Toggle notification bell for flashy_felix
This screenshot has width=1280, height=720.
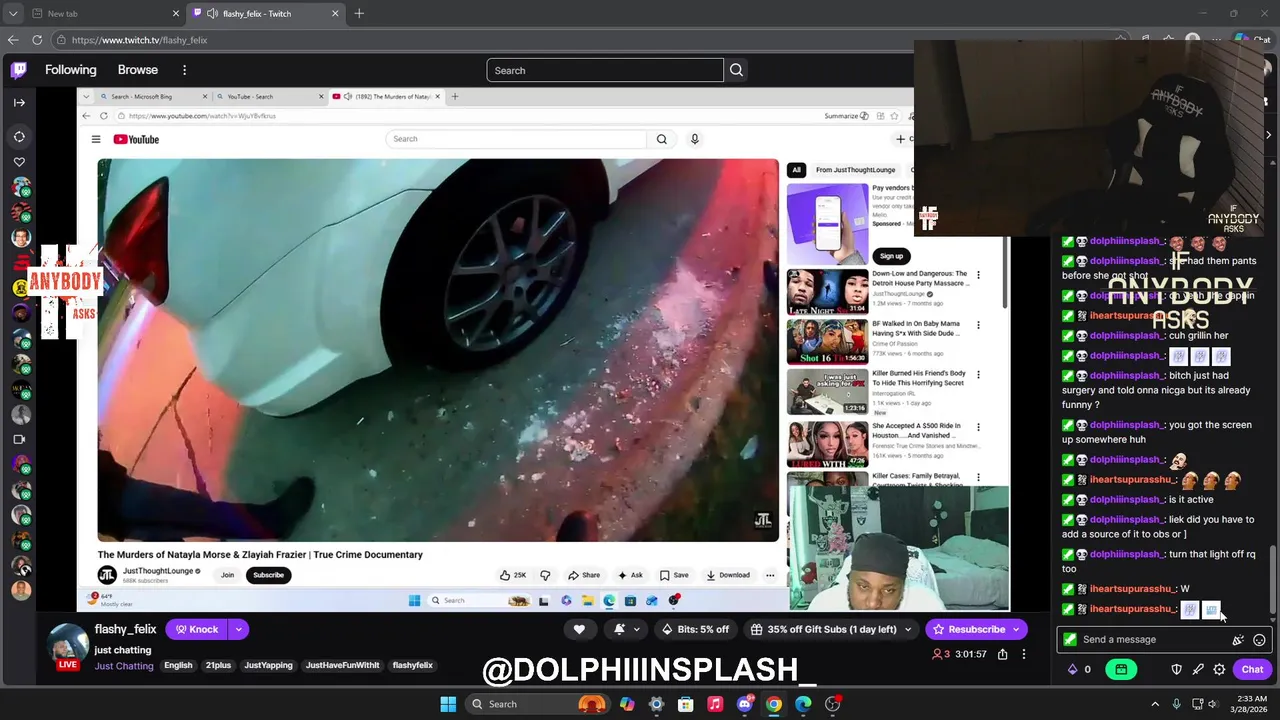pyautogui.click(x=619, y=629)
